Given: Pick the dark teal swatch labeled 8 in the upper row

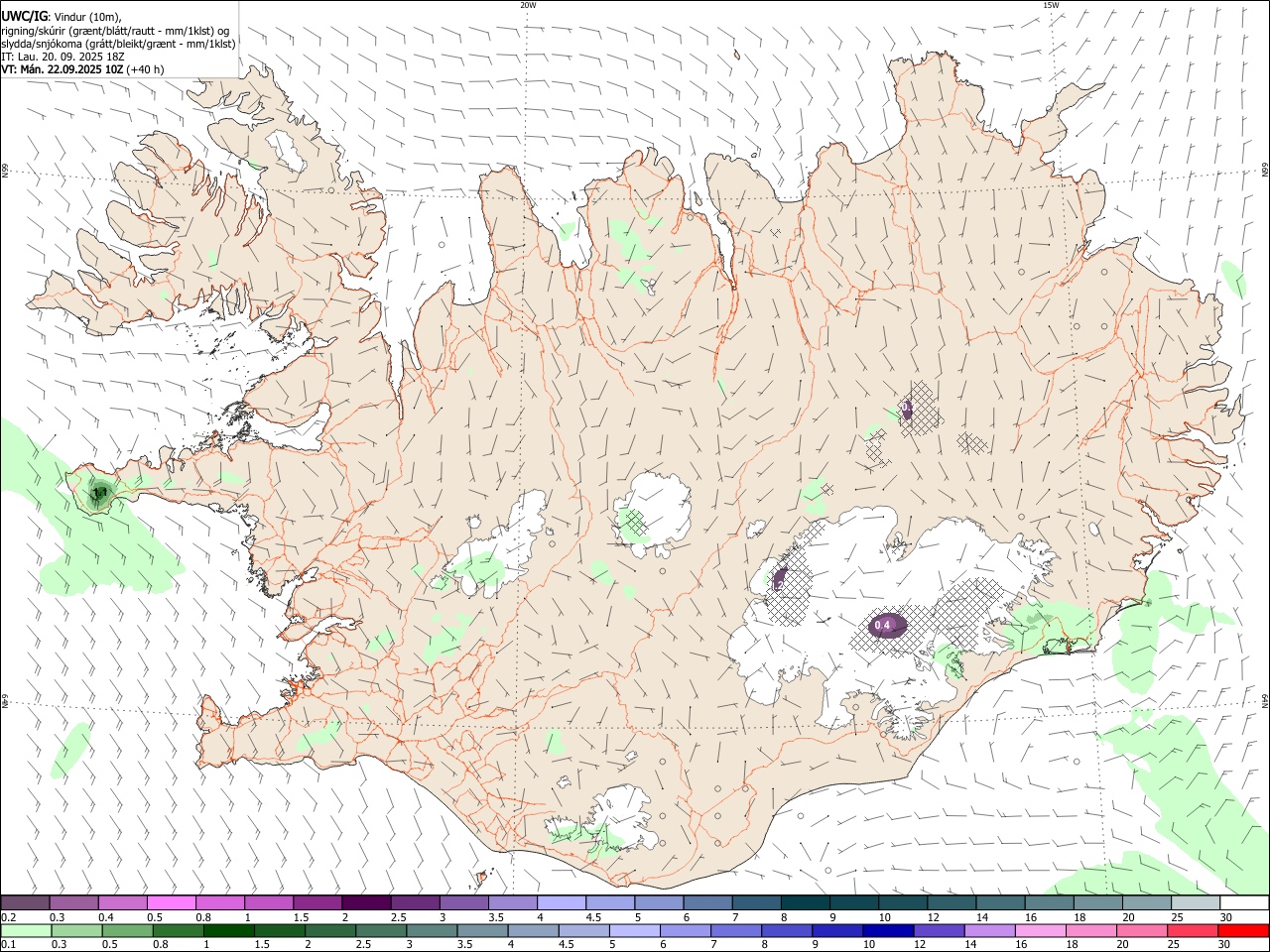Looking at the screenshot, I should pyautogui.click(x=806, y=902).
